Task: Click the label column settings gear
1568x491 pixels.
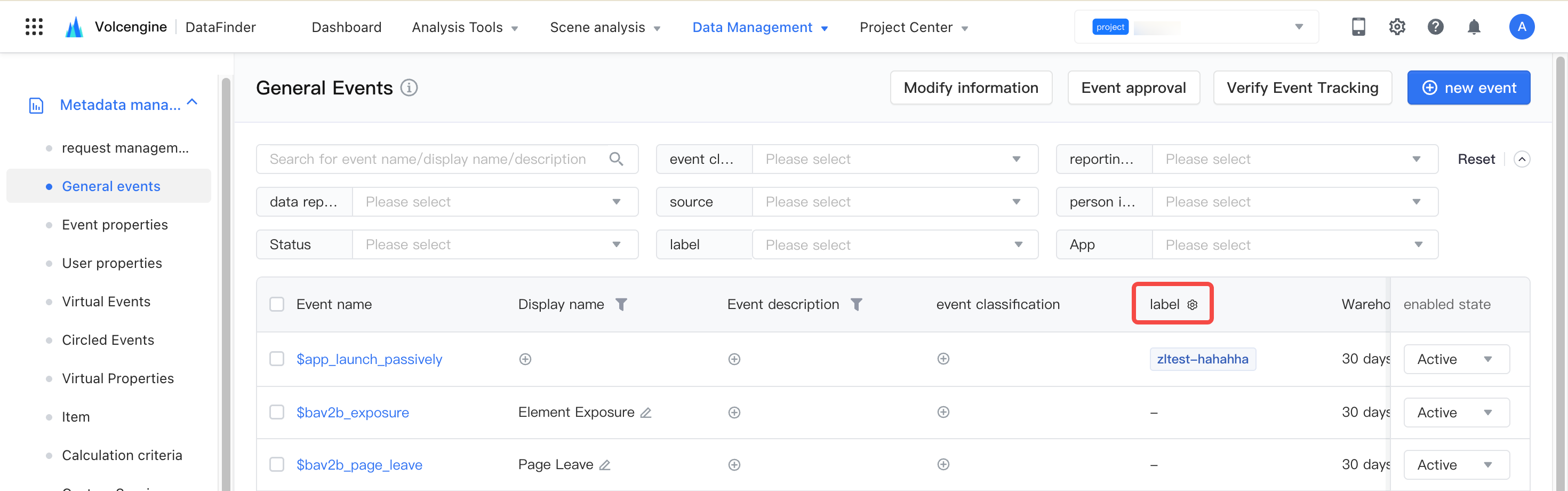Action: (x=1193, y=305)
